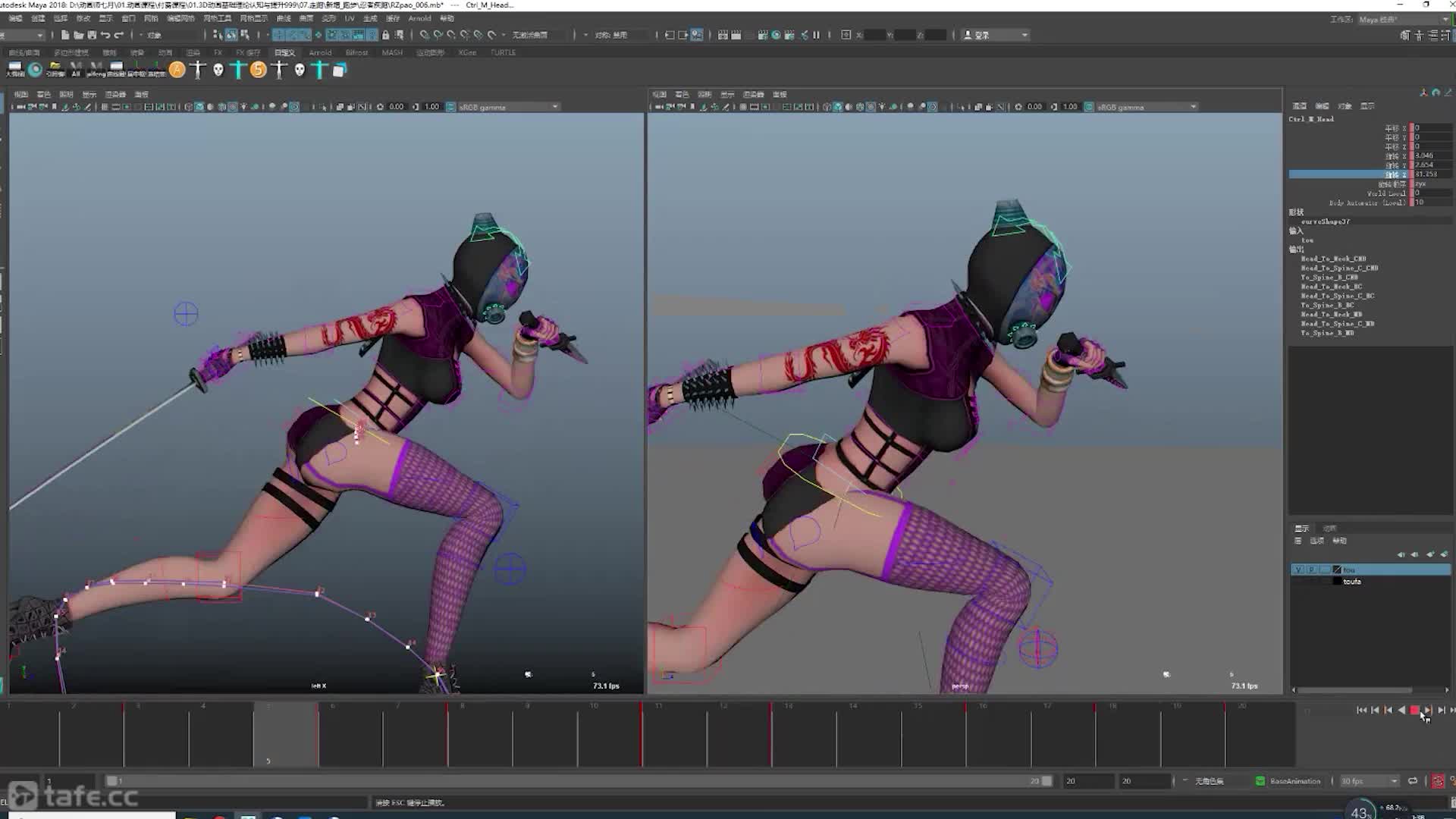Toggle auto keyframe button
The image size is (1456, 819).
pyautogui.click(x=1438, y=781)
